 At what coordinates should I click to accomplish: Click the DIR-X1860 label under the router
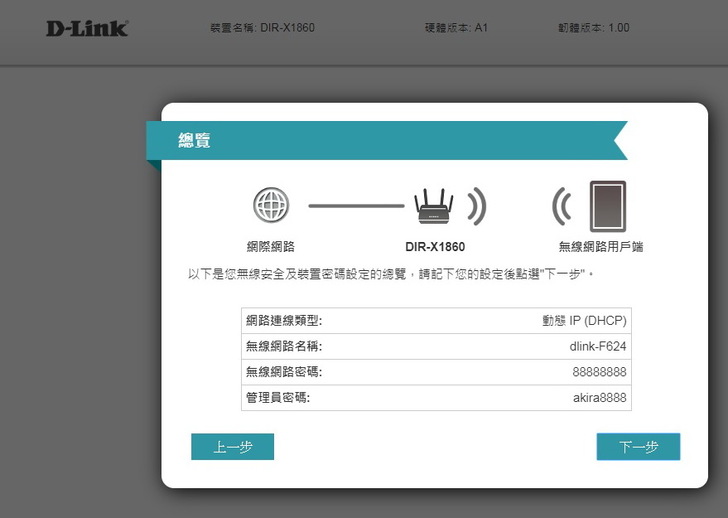point(435,246)
